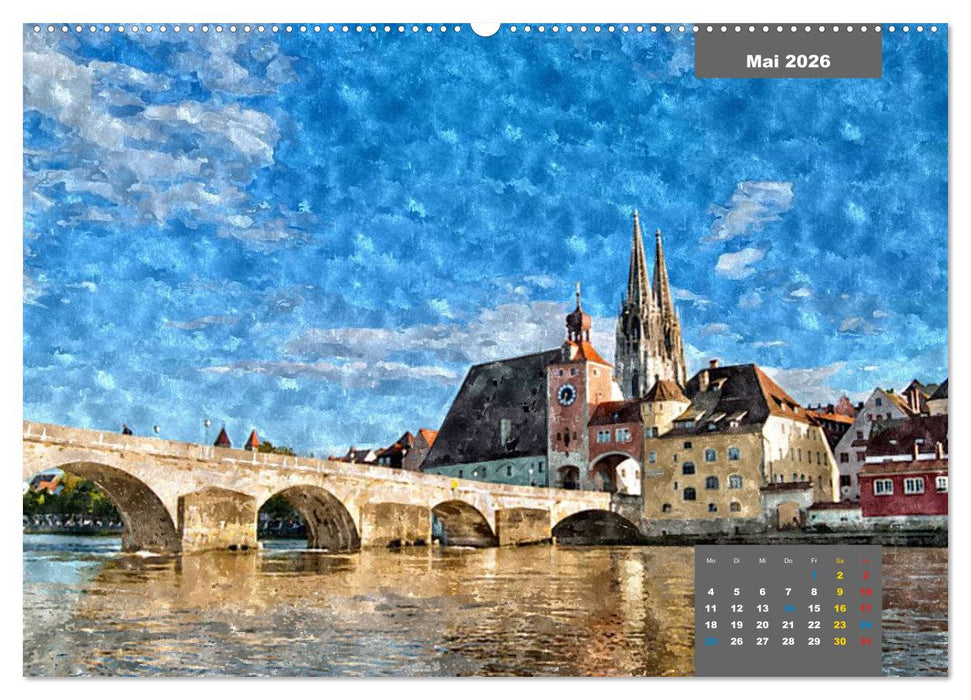This screenshot has height=700, width=971.
Task: Switch to the Fr column in the calendar
Action: click(x=814, y=560)
